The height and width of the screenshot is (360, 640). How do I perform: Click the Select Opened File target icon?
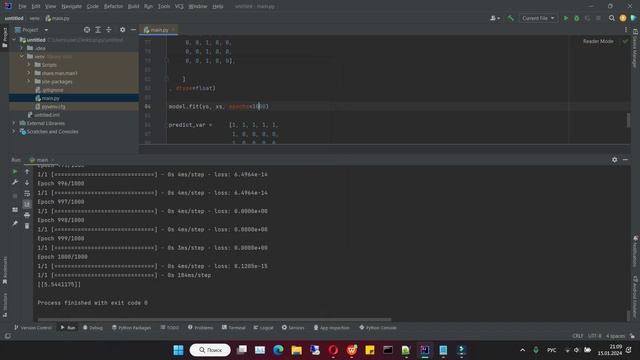point(87,30)
